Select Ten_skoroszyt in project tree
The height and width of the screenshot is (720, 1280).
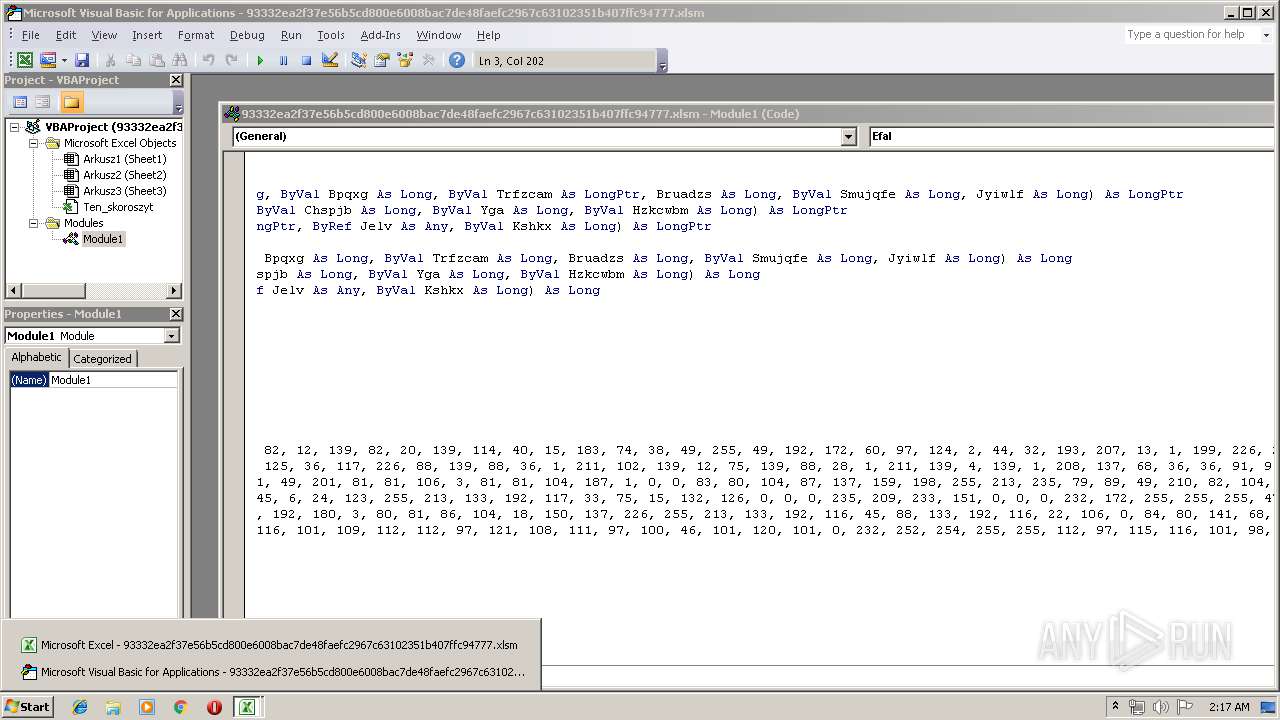click(117, 207)
